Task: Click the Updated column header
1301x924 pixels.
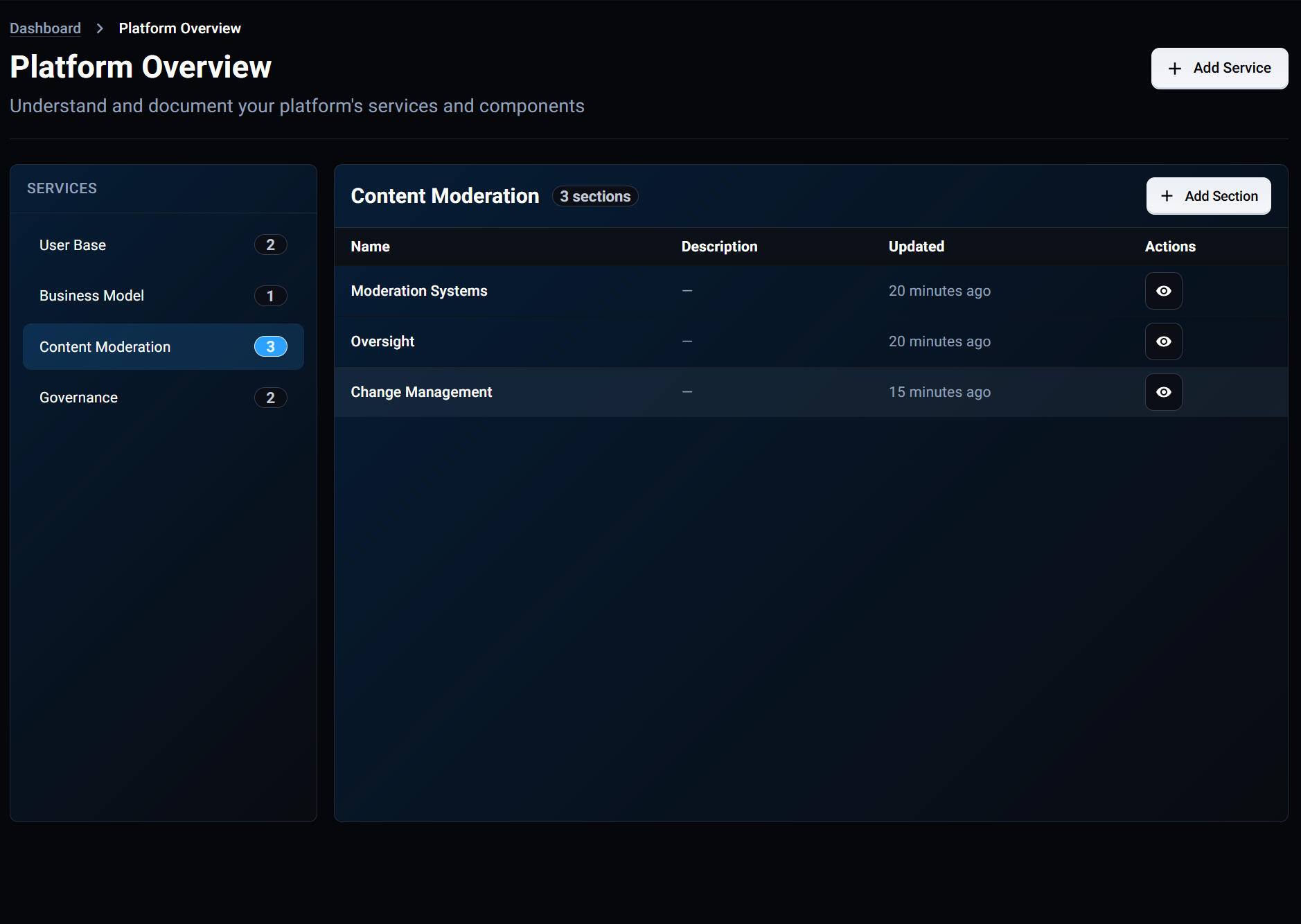Action: [916, 247]
